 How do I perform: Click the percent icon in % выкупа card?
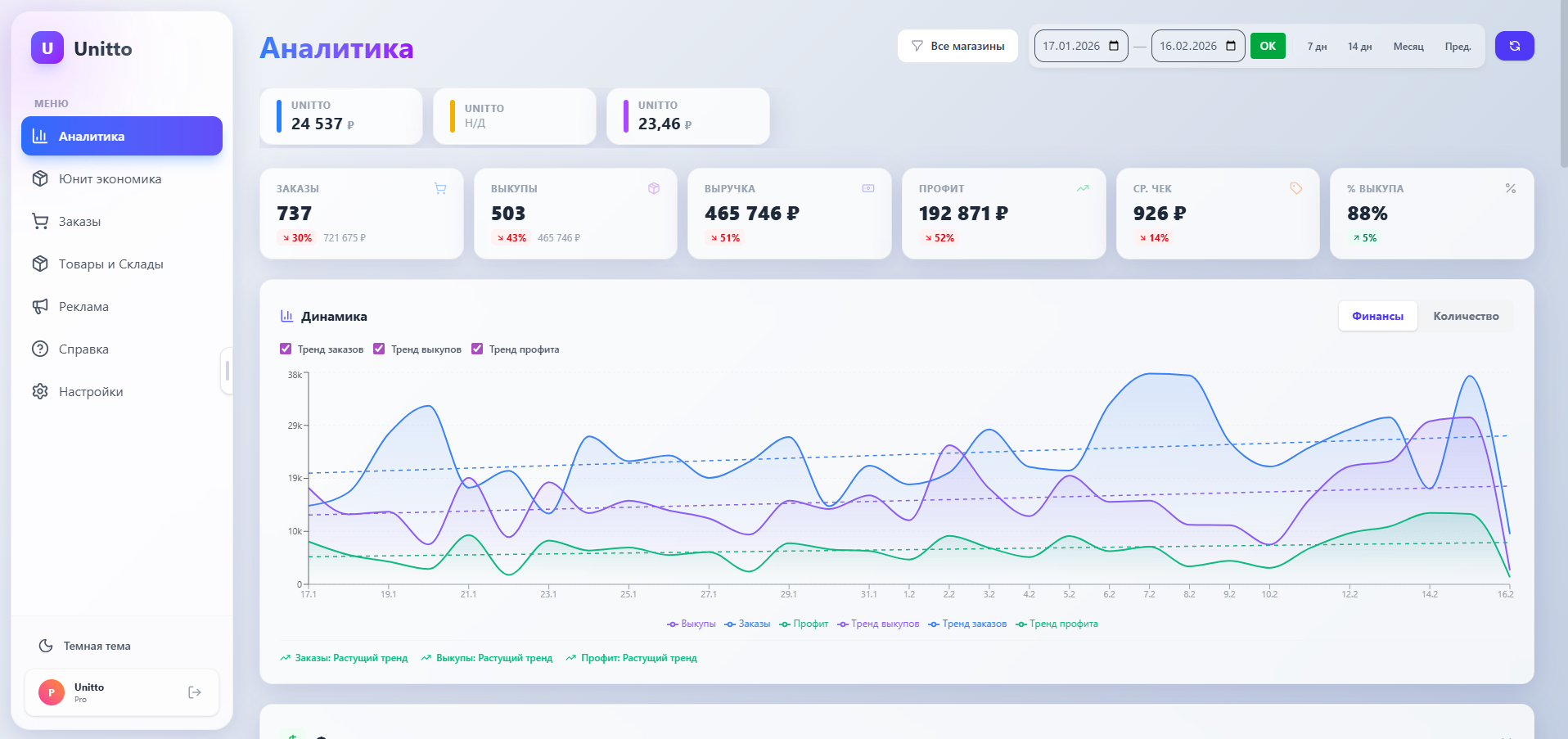tap(1510, 188)
